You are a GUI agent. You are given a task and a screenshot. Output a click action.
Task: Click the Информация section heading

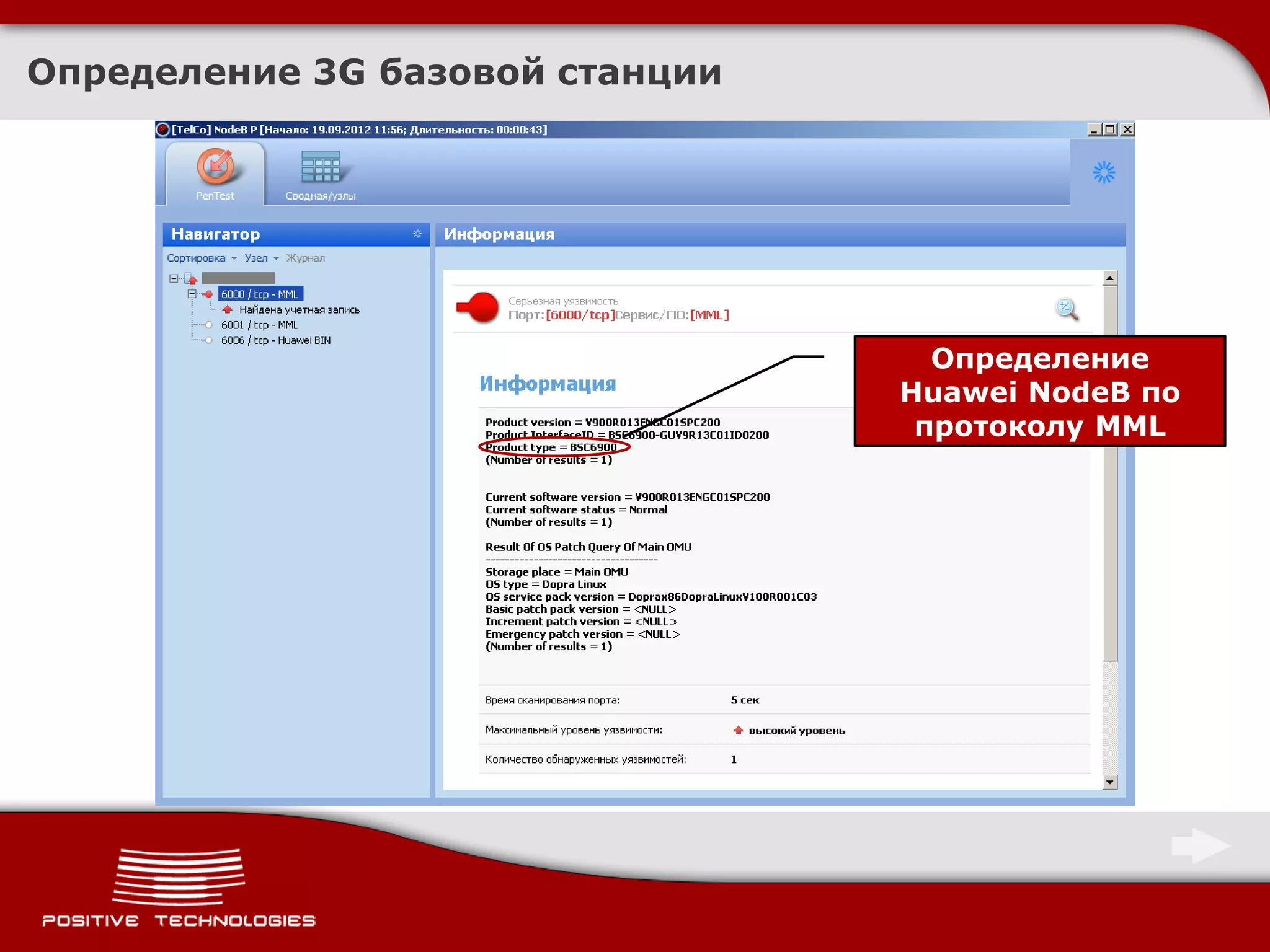tap(548, 384)
